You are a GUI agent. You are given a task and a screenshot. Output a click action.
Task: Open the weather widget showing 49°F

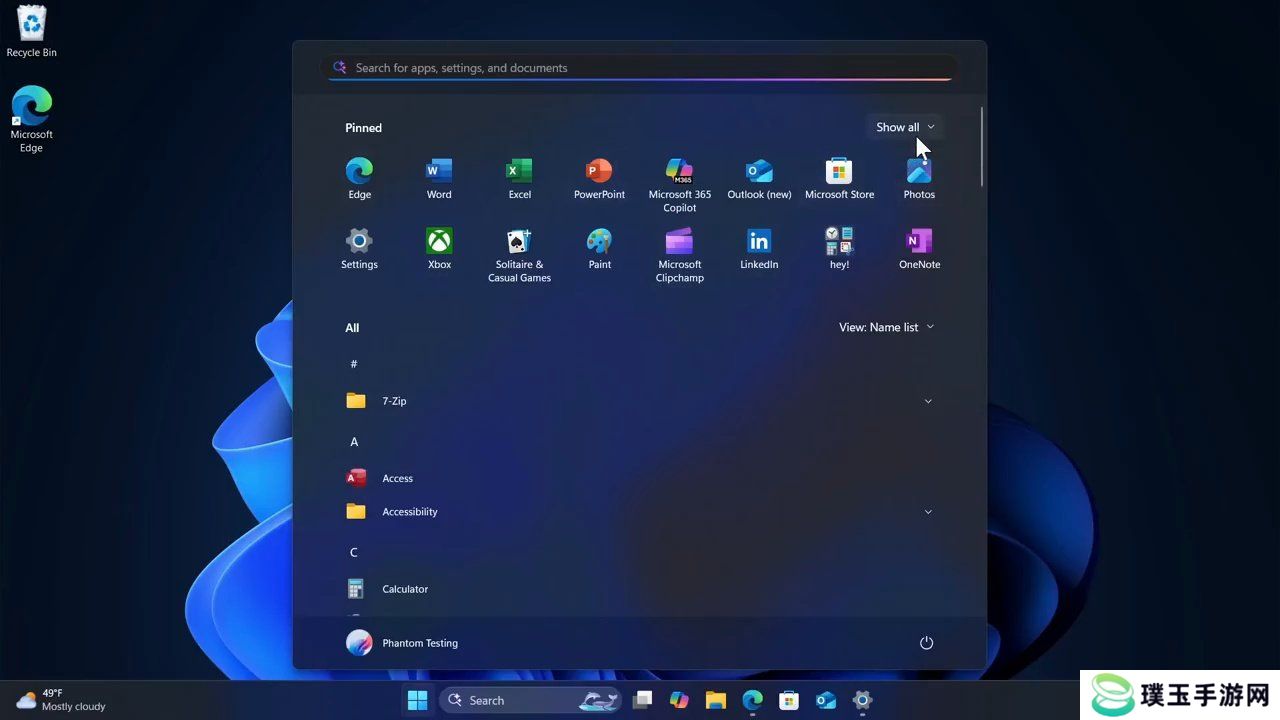click(62, 700)
